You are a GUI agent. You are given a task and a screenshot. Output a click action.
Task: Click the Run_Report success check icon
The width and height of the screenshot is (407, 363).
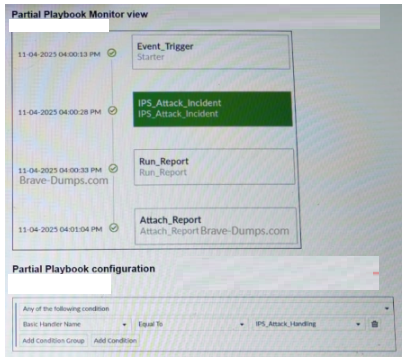point(113,169)
